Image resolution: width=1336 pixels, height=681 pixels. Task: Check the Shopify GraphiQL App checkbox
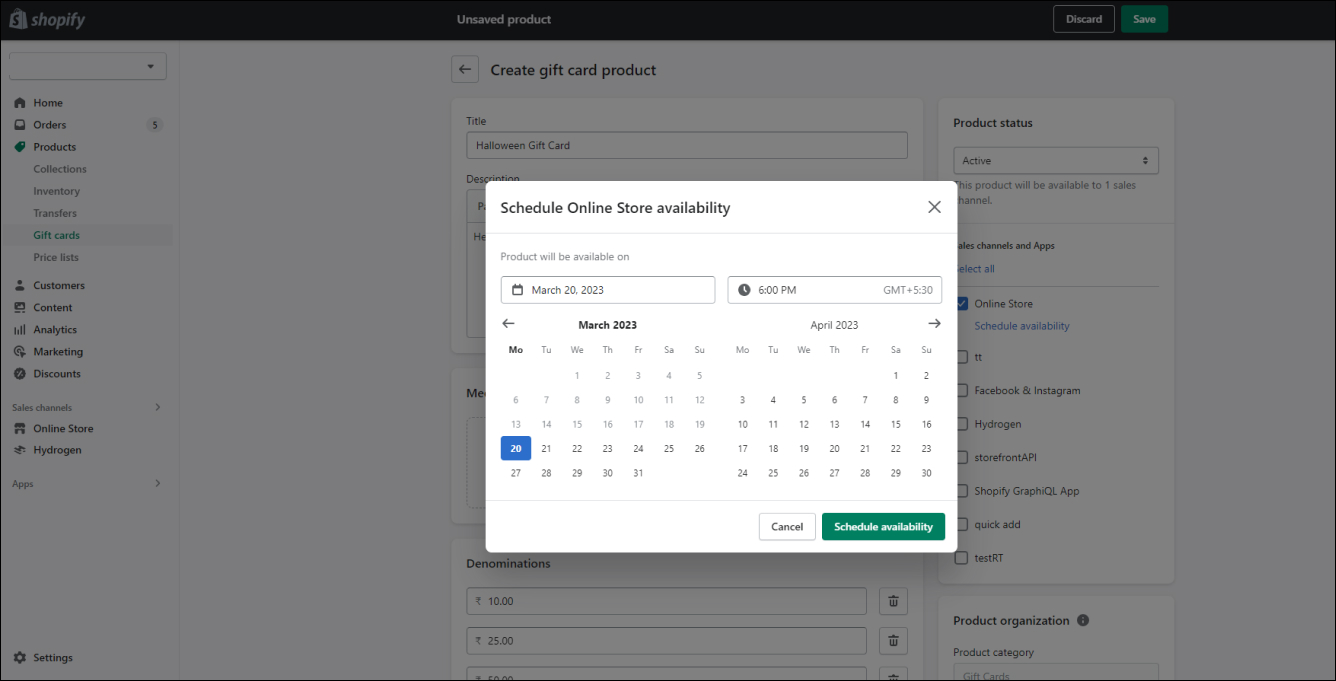click(962, 491)
